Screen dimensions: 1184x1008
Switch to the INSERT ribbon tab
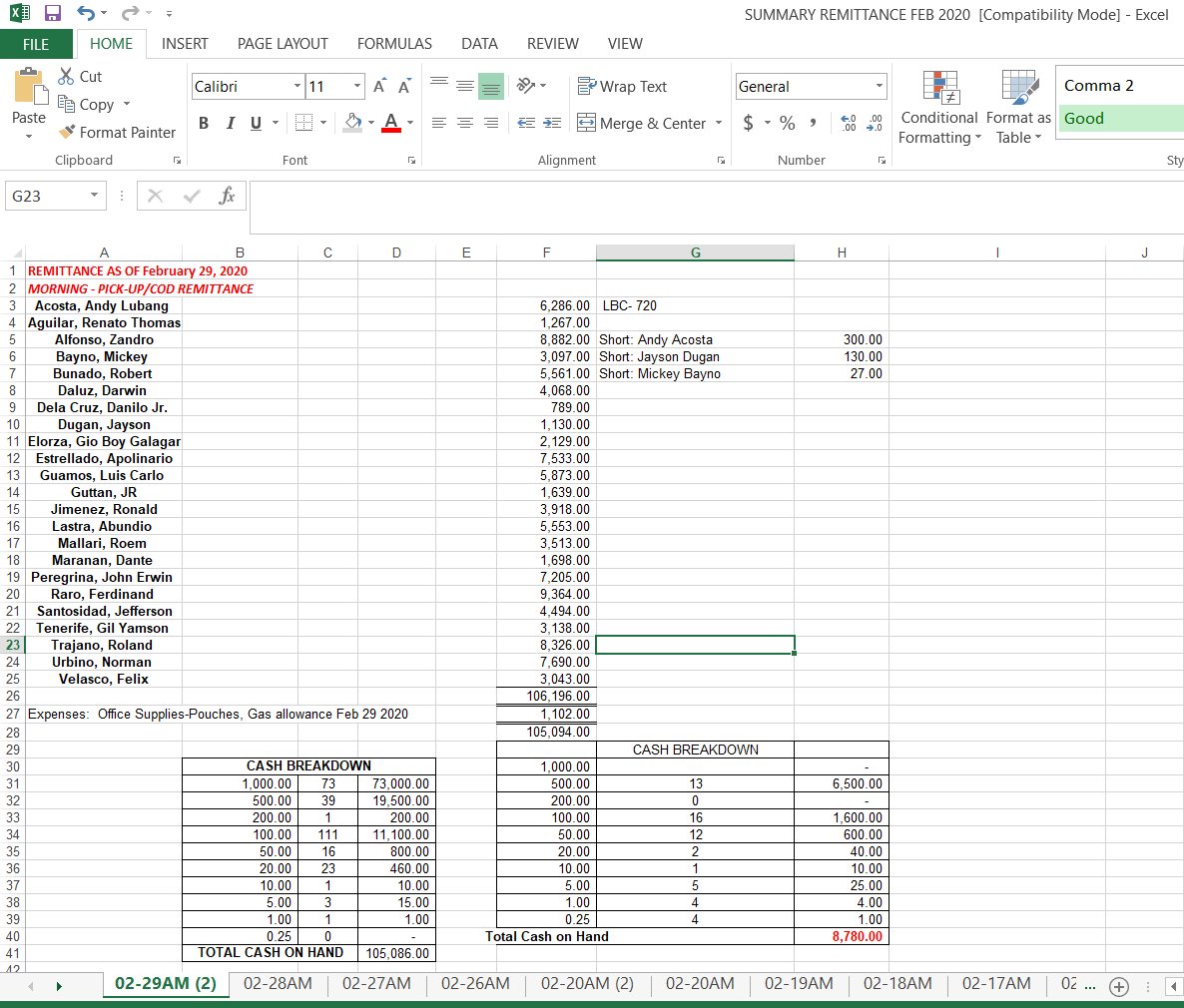coord(185,44)
